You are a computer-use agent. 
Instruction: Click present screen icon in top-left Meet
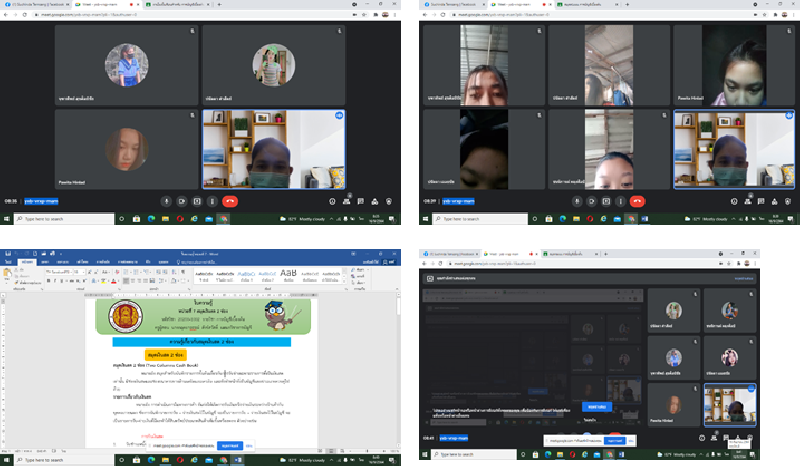coord(197,200)
